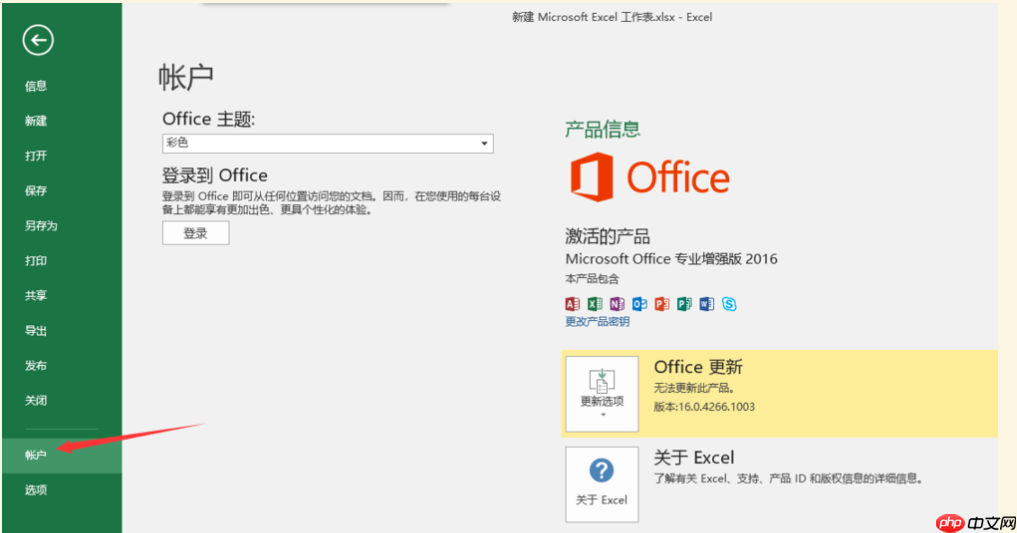Click the OneNote product icon
1017x533 pixels.
pyautogui.click(x=617, y=304)
